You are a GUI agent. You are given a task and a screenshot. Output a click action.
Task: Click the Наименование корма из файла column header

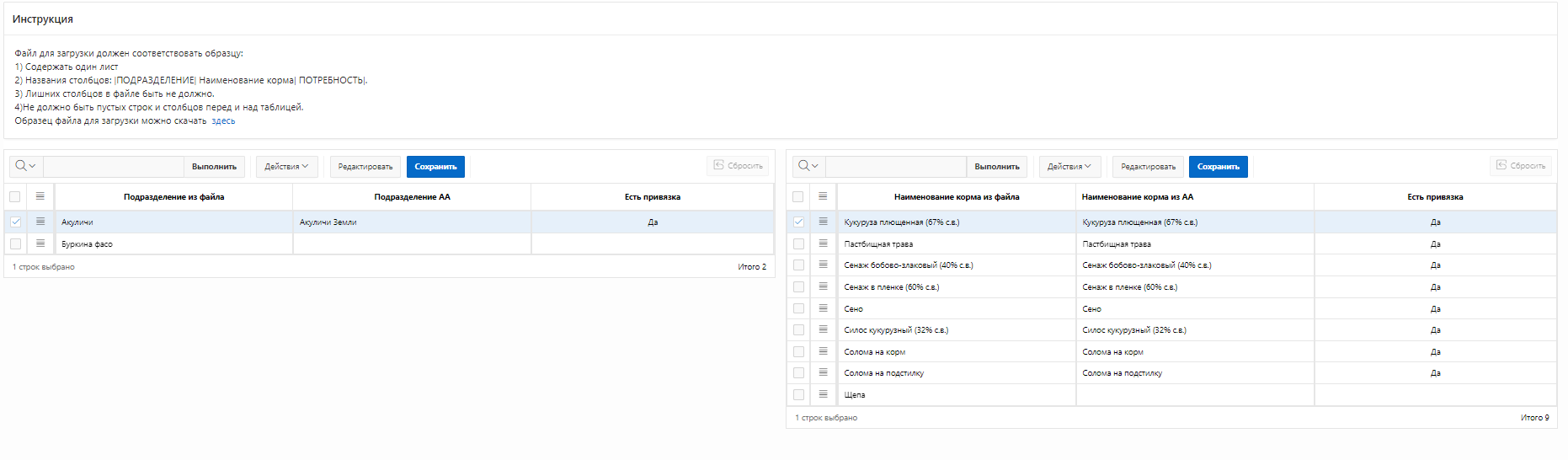coord(956,197)
